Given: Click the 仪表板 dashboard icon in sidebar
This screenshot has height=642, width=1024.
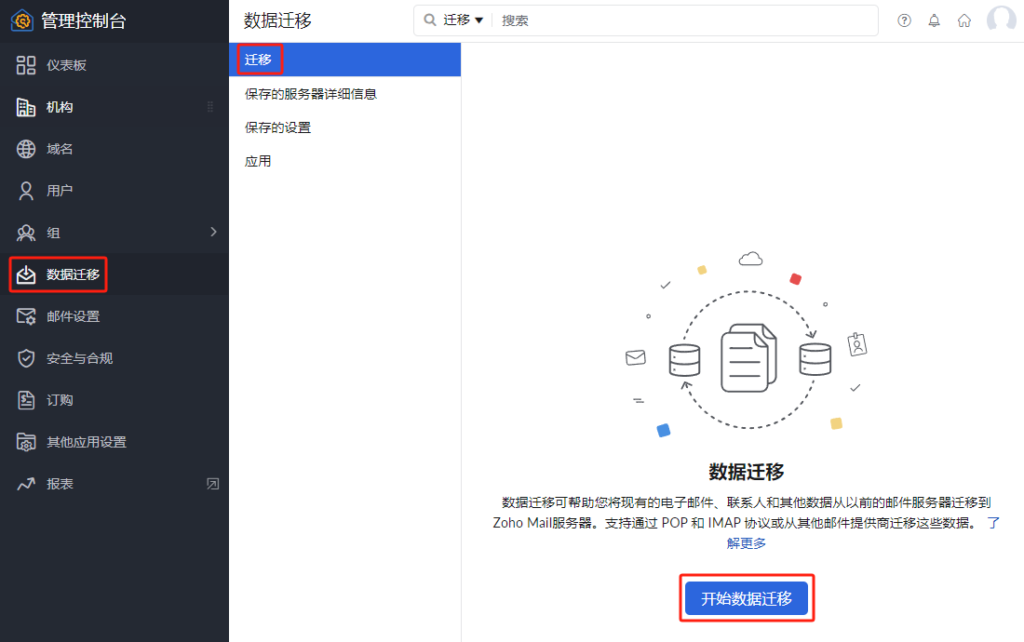Looking at the screenshot, I should [27, 65].
